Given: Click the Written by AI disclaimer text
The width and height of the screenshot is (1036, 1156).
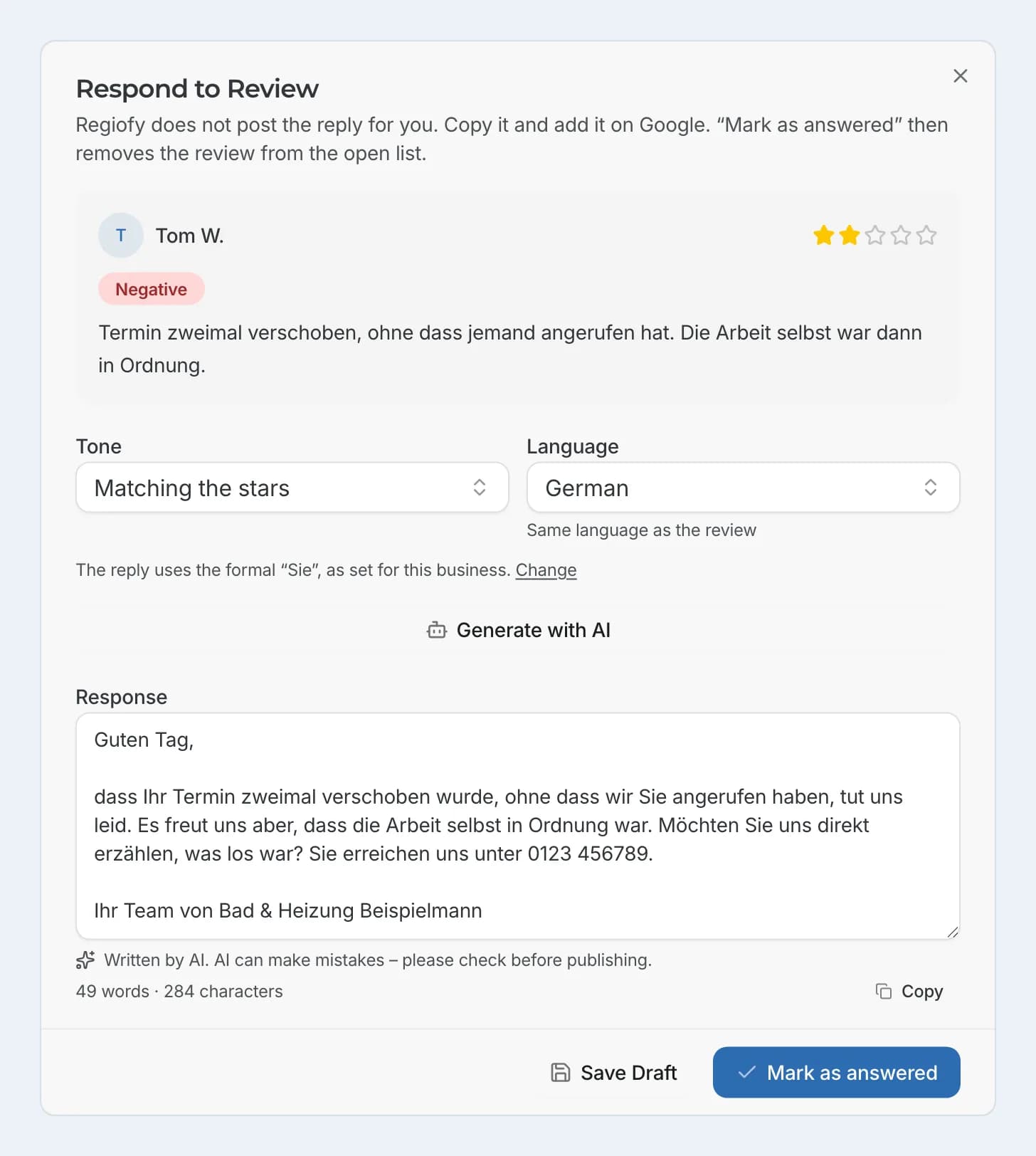Looking at the screenshot, I should click(378, 960).
